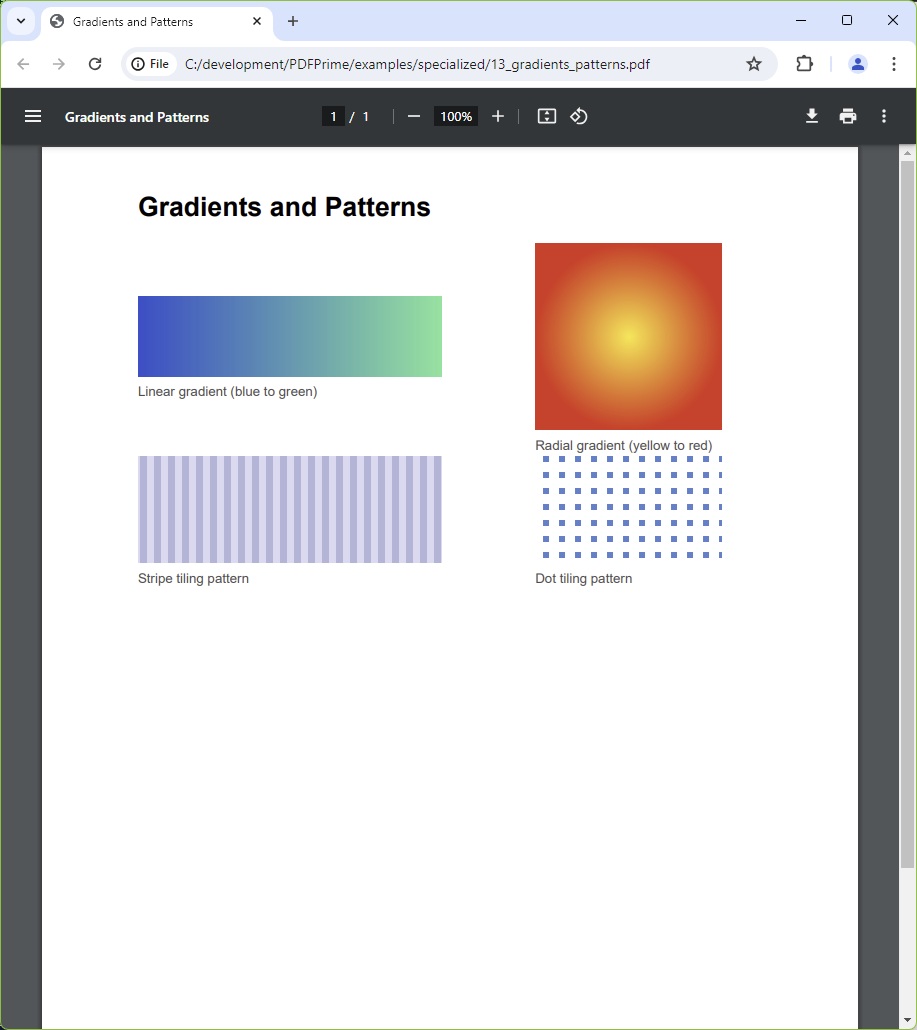Bookmark this page with the star icon

point(754,63)
